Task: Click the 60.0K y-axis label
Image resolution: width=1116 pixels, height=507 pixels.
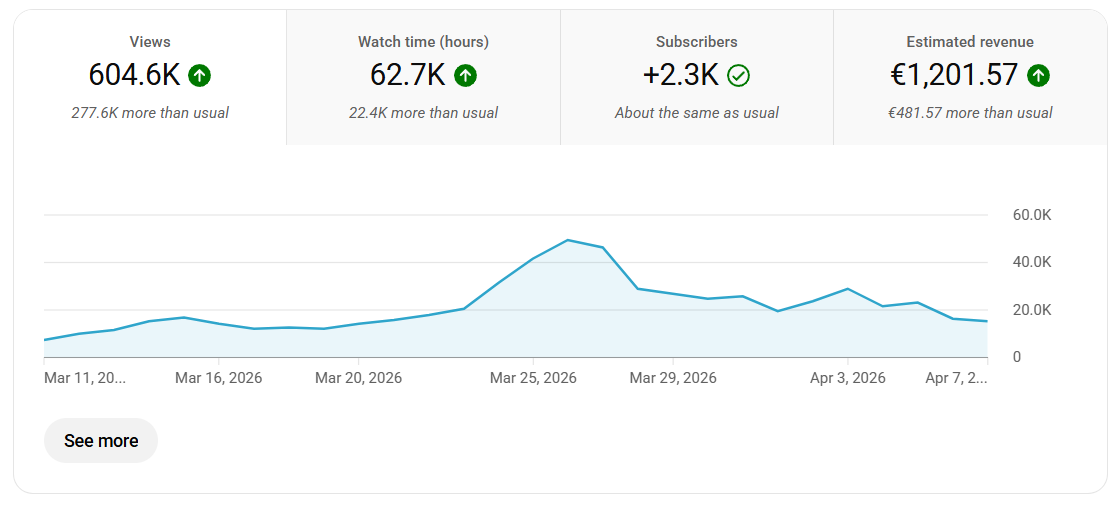Action: 1032,215
